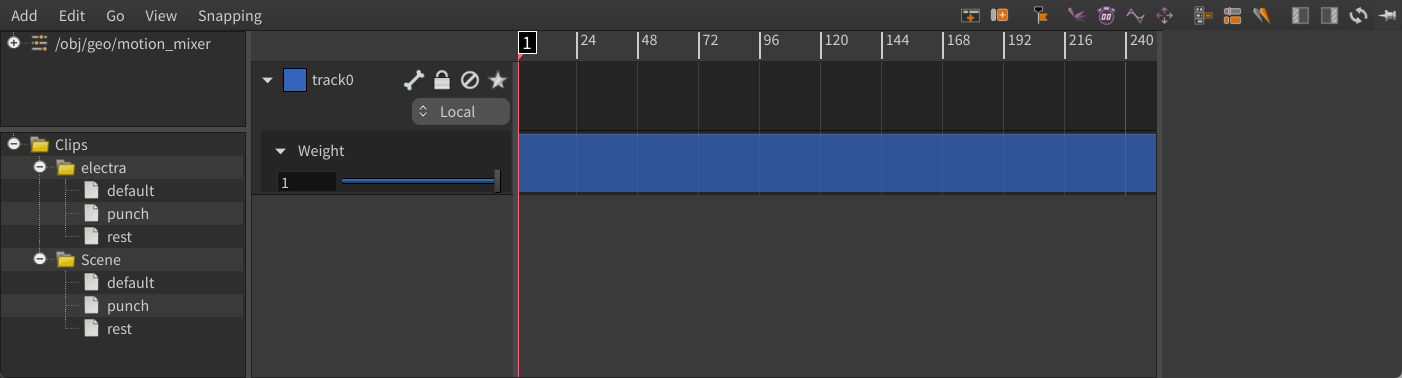Image resolution: width=1402 pixels, height=378 pixels.
Task: Toggle the lock on track0
Action: click(x=442, y=80)
